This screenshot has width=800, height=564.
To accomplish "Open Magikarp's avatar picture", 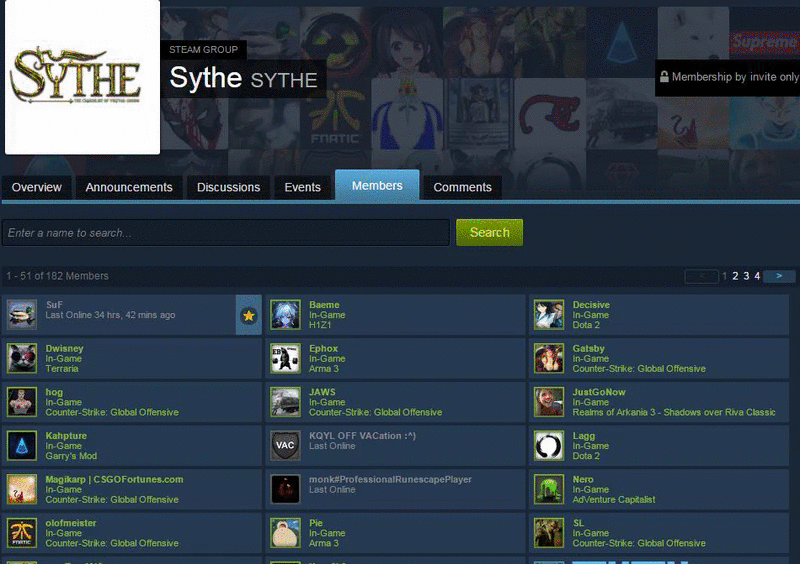I will click(21, 489).
